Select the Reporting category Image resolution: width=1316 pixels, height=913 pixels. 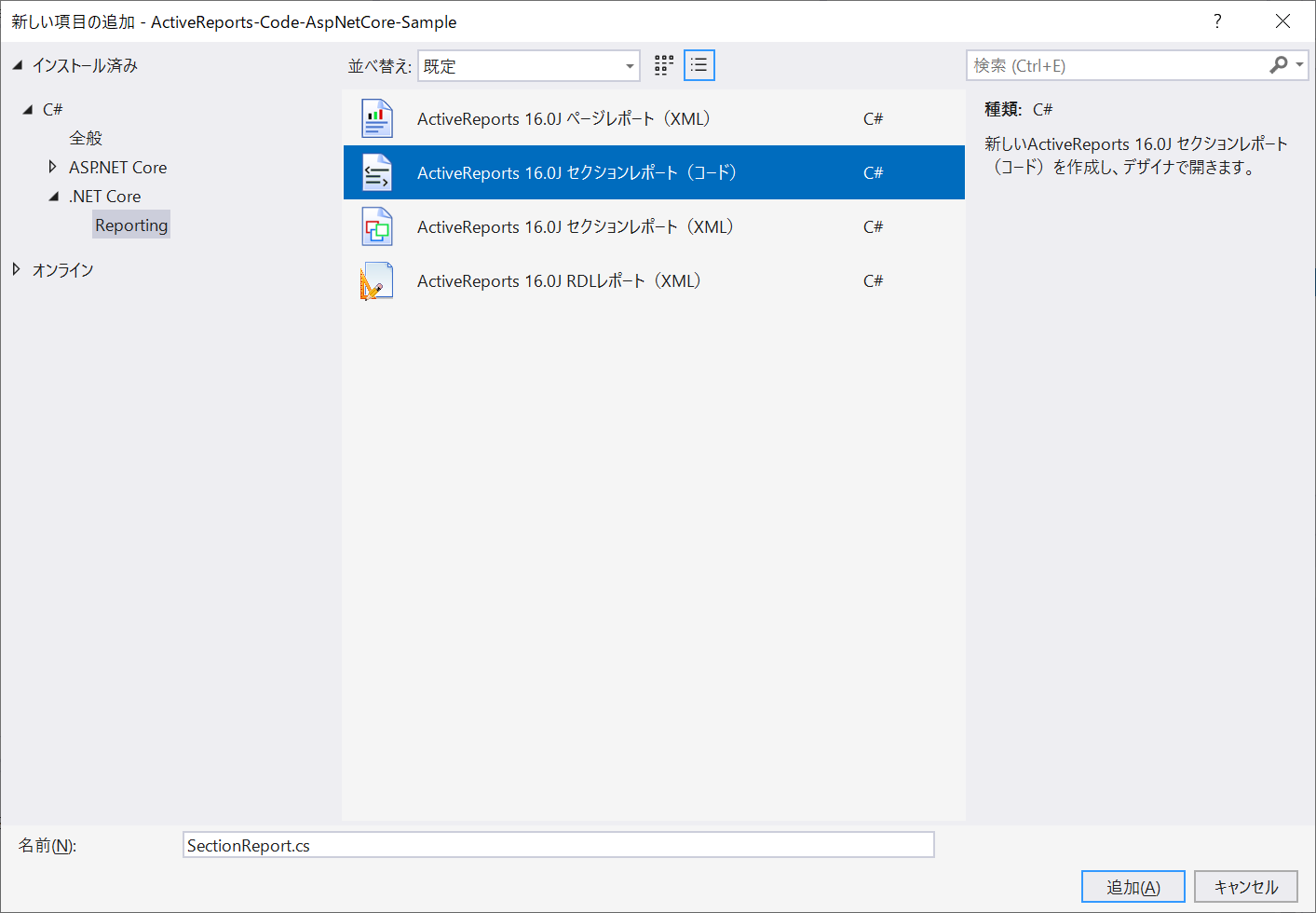[131, 225]
